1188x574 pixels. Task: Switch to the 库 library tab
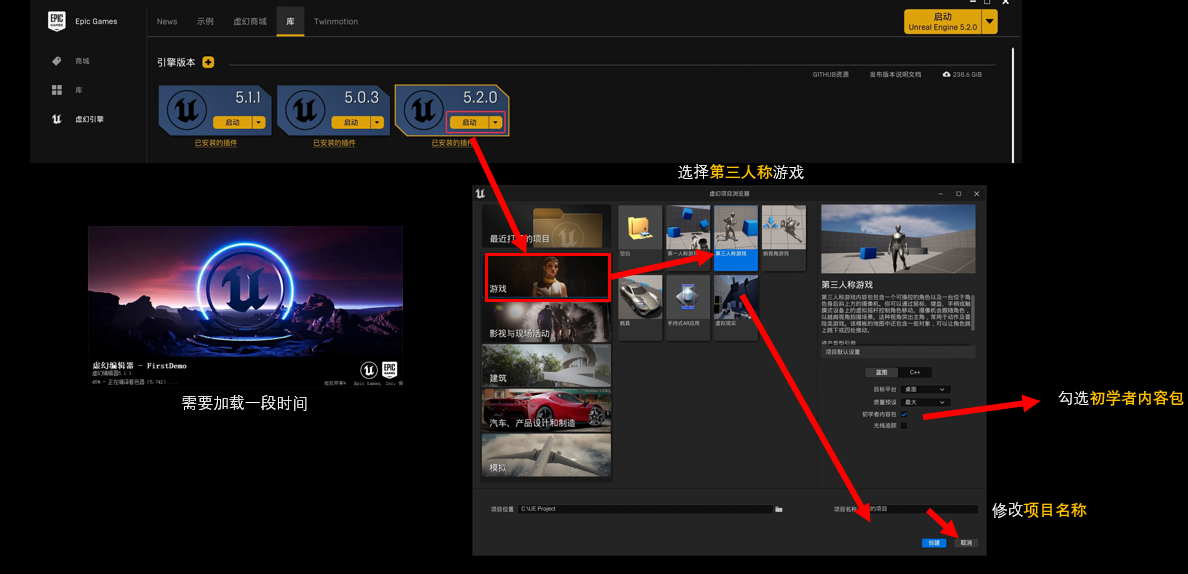[x=290, y=21]
